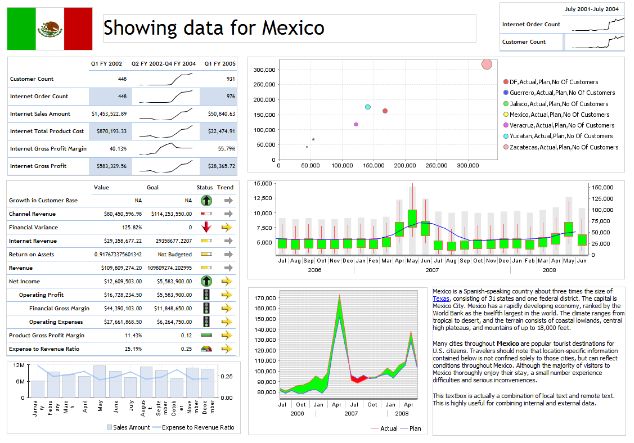Click the Q1 FY 2002 column header

[106, 64]
